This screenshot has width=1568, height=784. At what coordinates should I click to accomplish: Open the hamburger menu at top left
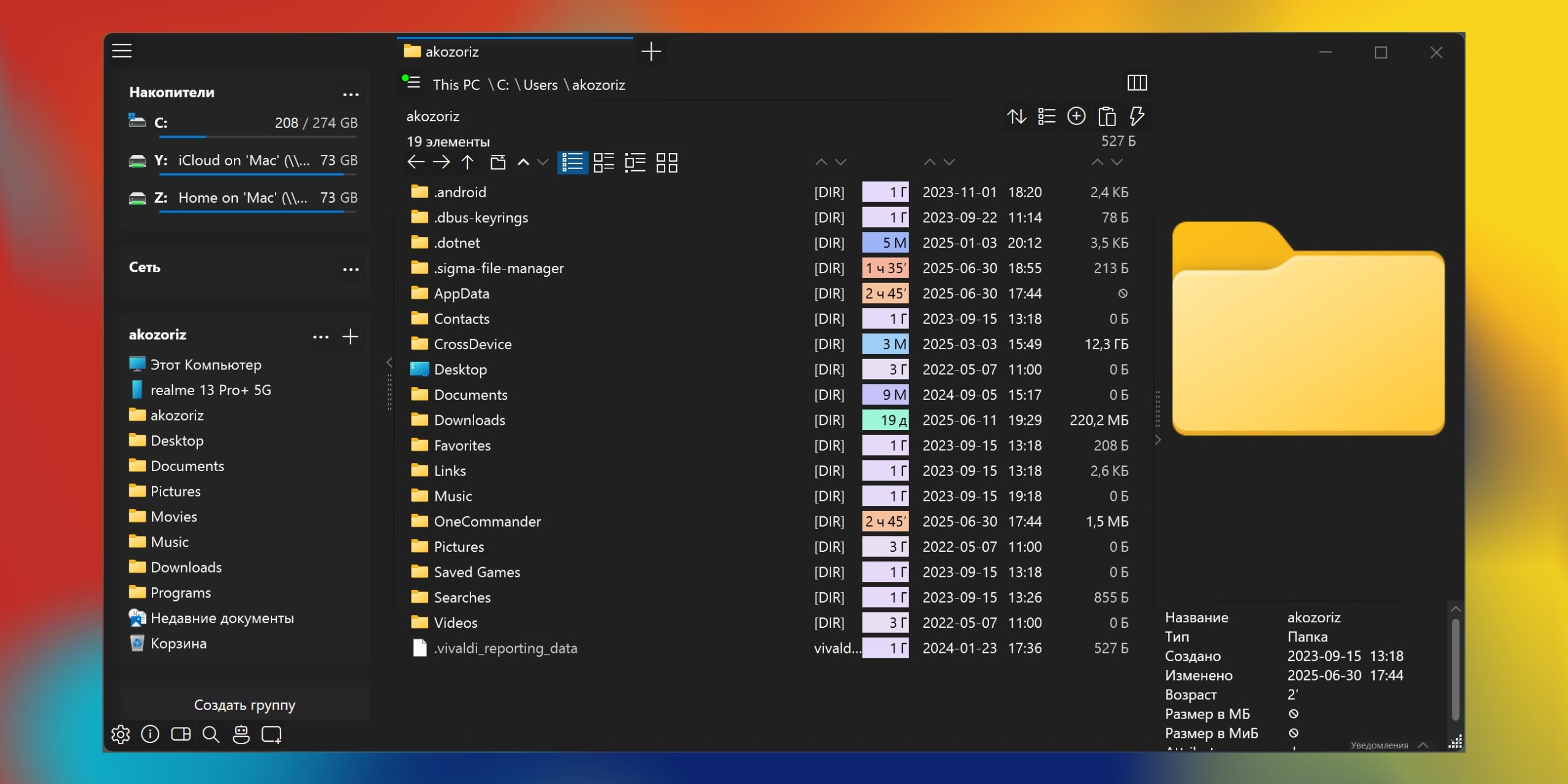[122, 51]
